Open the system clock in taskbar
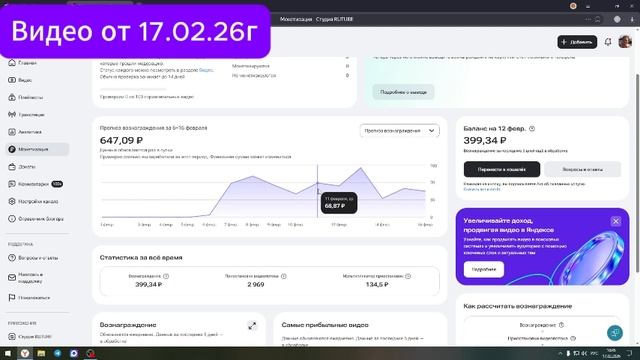Image resolution: width=640 pixels, height=360 pixels. [611, 353]
